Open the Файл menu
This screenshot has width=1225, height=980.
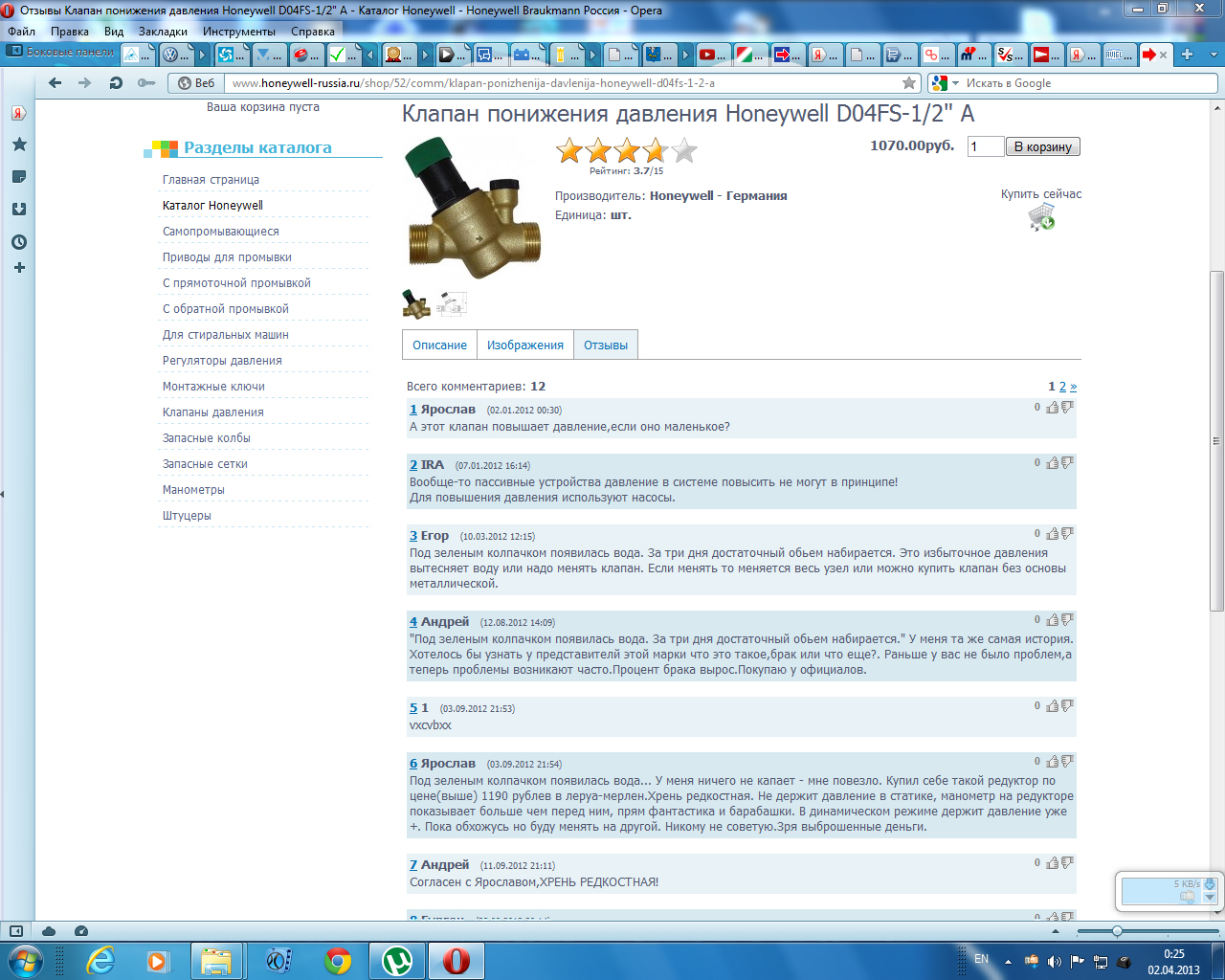click(21, 32)
